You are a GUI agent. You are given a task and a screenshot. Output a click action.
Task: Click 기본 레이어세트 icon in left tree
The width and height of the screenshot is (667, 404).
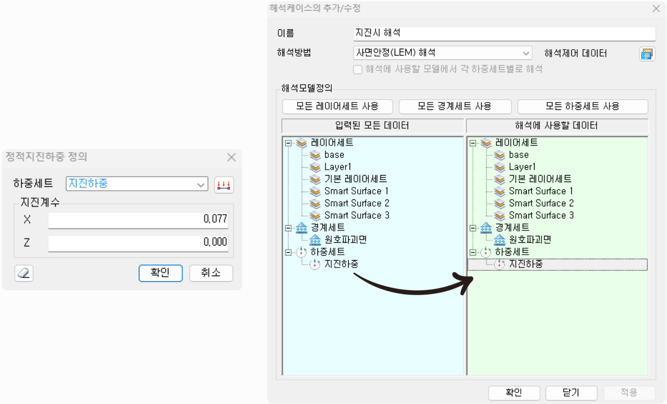click(315, 179)
